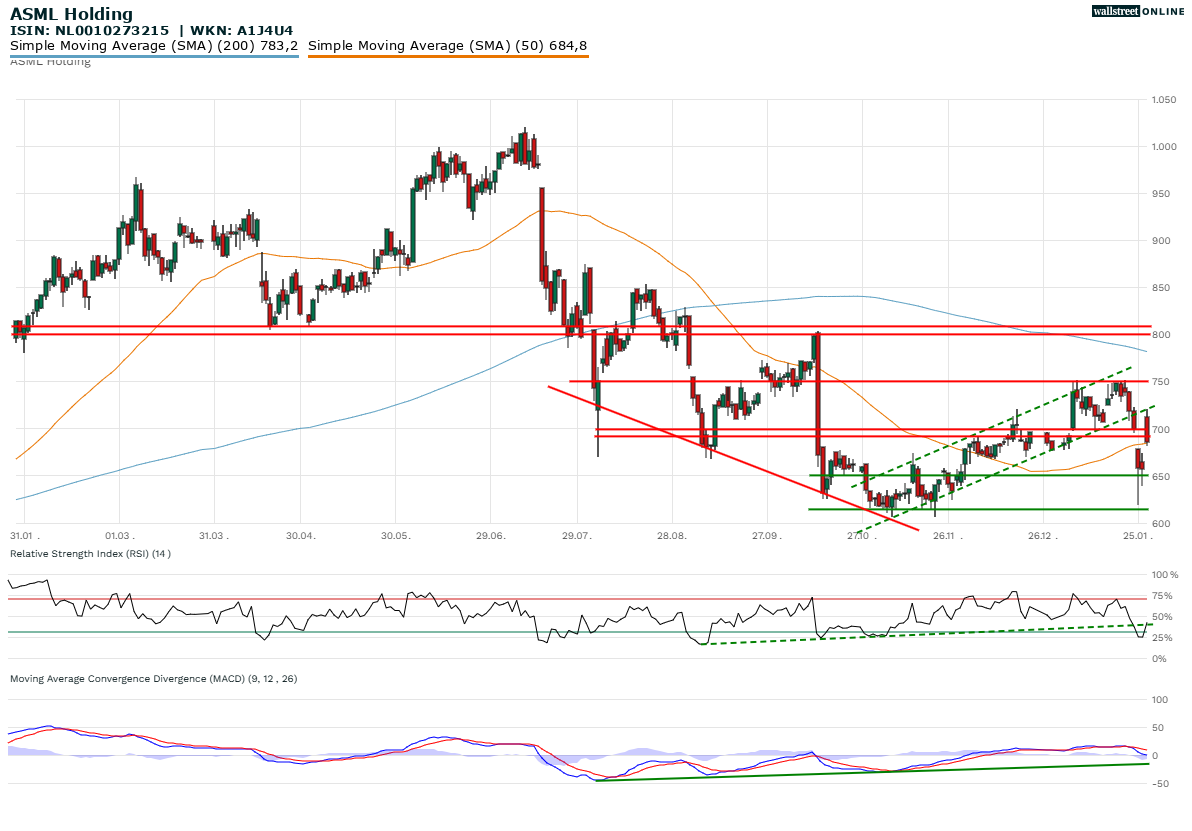Click the blue SMA 200 legend line
Screen dimensions: 1192x831
[x=154, y=56]
